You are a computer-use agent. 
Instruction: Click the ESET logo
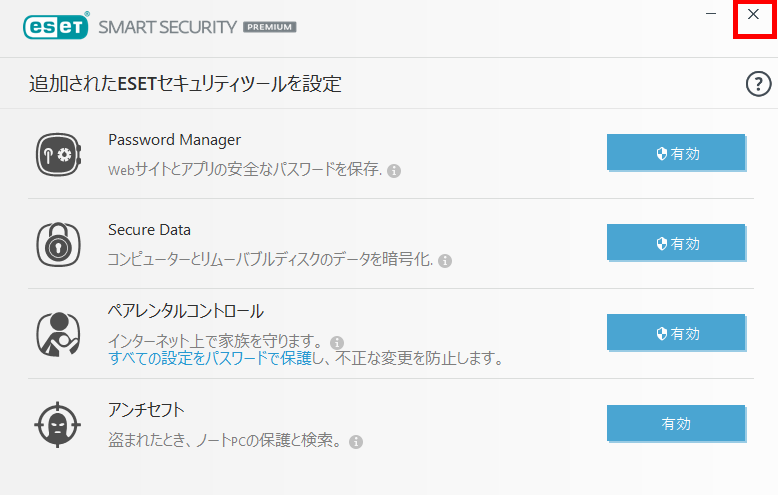[56, 26]
